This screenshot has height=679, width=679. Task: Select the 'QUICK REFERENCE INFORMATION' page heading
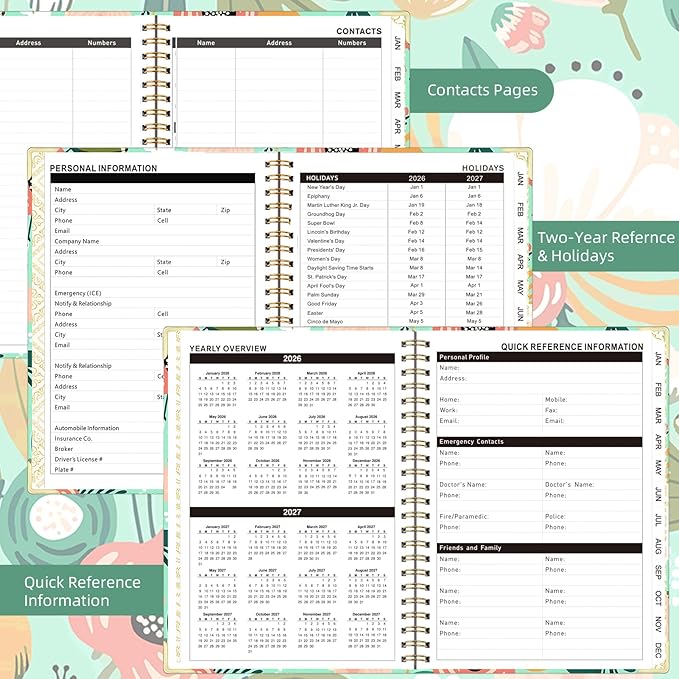click(572, 347)
